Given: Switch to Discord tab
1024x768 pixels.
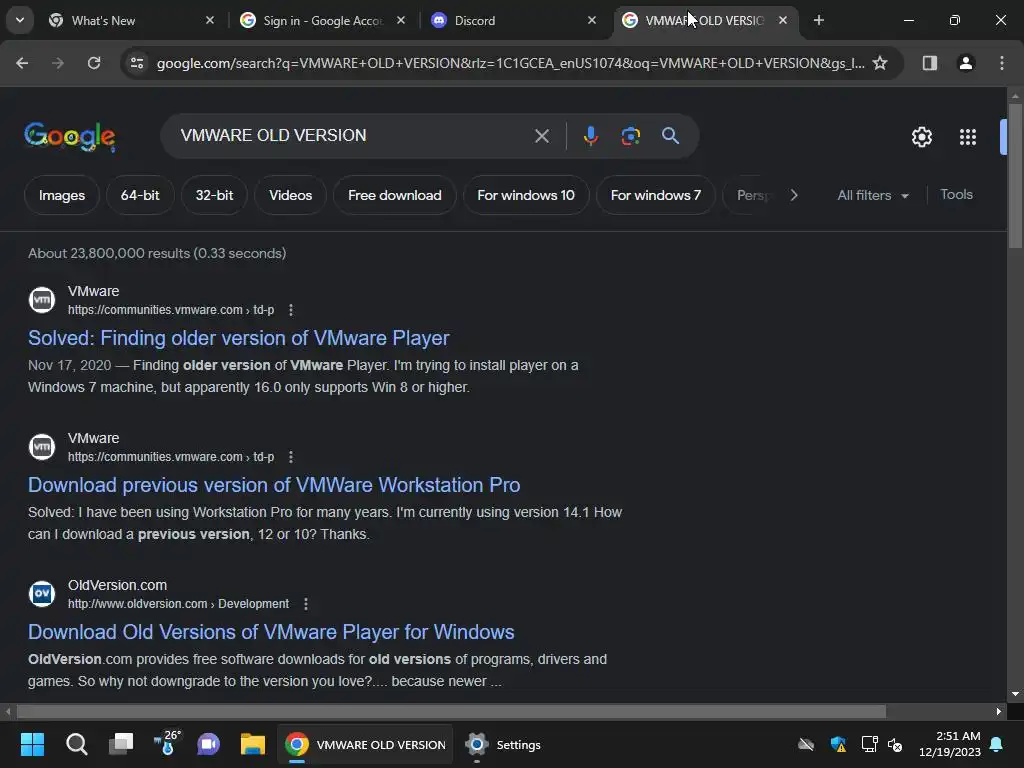Looking at the screenshot, I should pos(514,21).
